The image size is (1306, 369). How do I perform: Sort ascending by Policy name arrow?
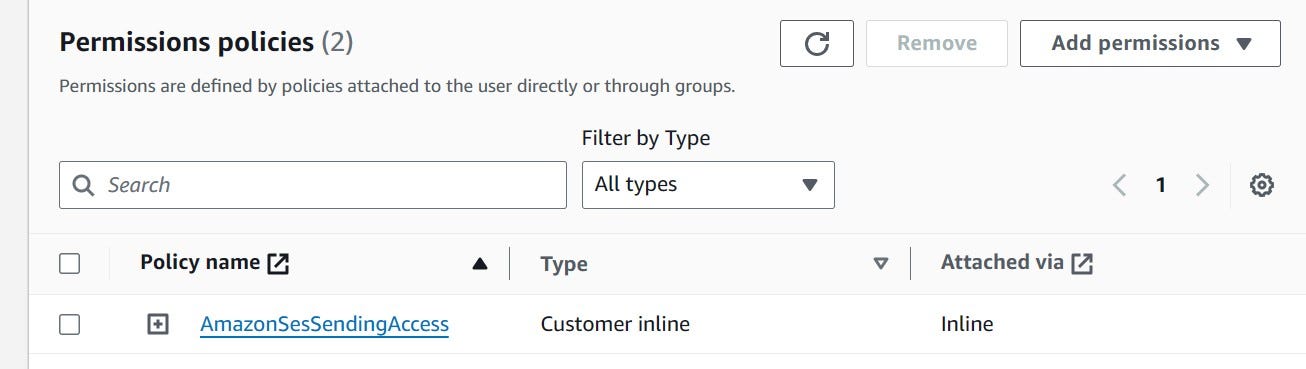click(480, 264)
